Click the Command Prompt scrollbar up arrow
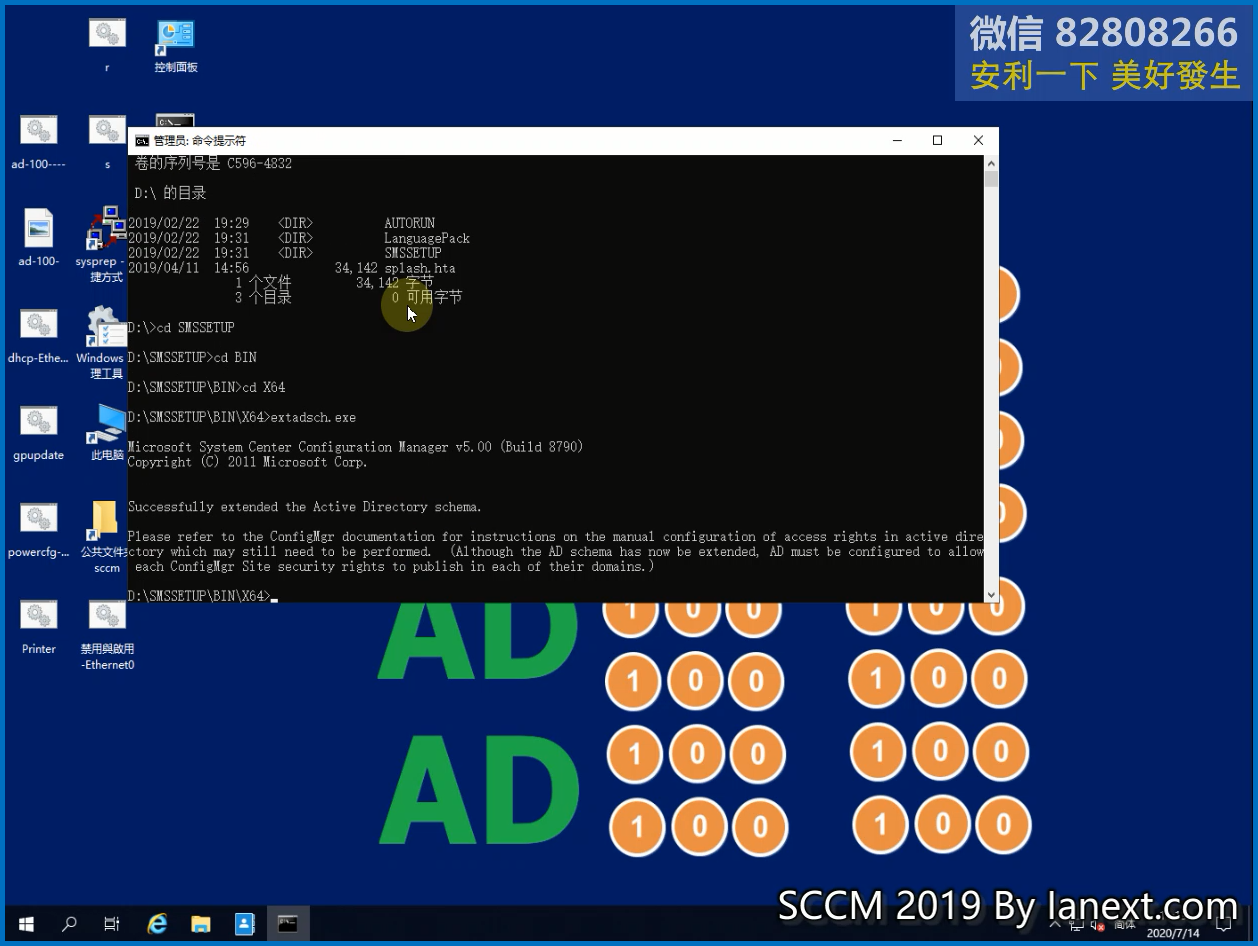1258x946 pixels. (991, 163)
